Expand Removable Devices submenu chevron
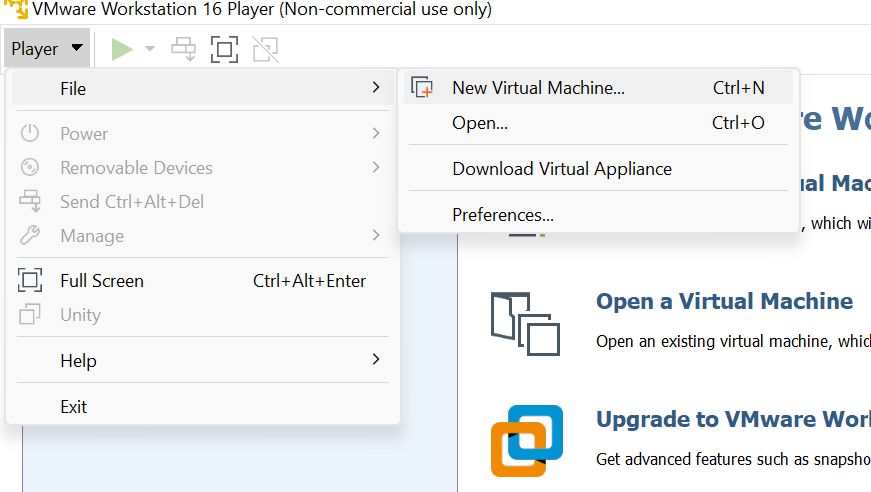Screen dimensions: 871x492 tap(376, 167)
